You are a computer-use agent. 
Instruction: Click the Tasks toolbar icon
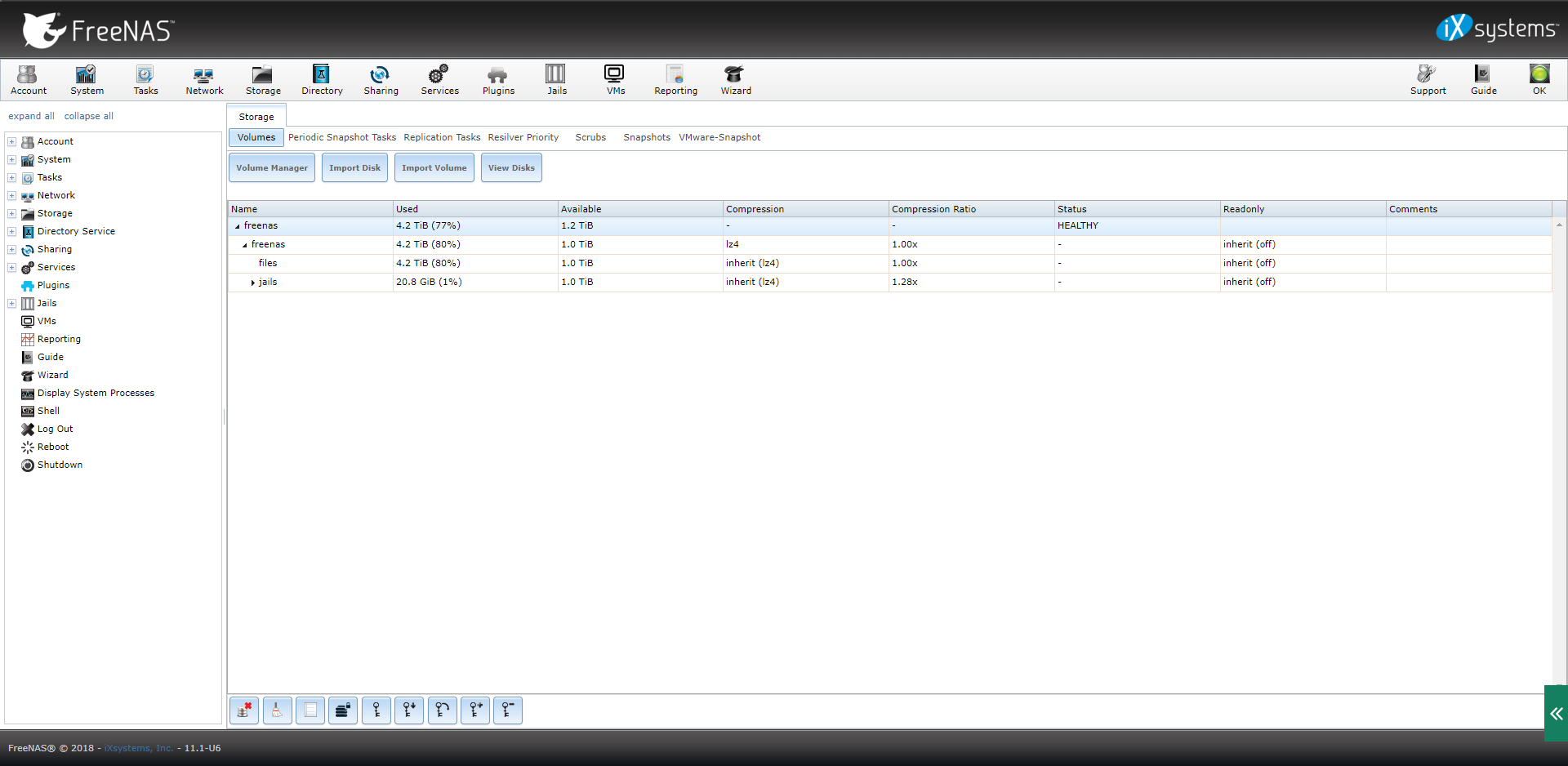tap(145, 80)
